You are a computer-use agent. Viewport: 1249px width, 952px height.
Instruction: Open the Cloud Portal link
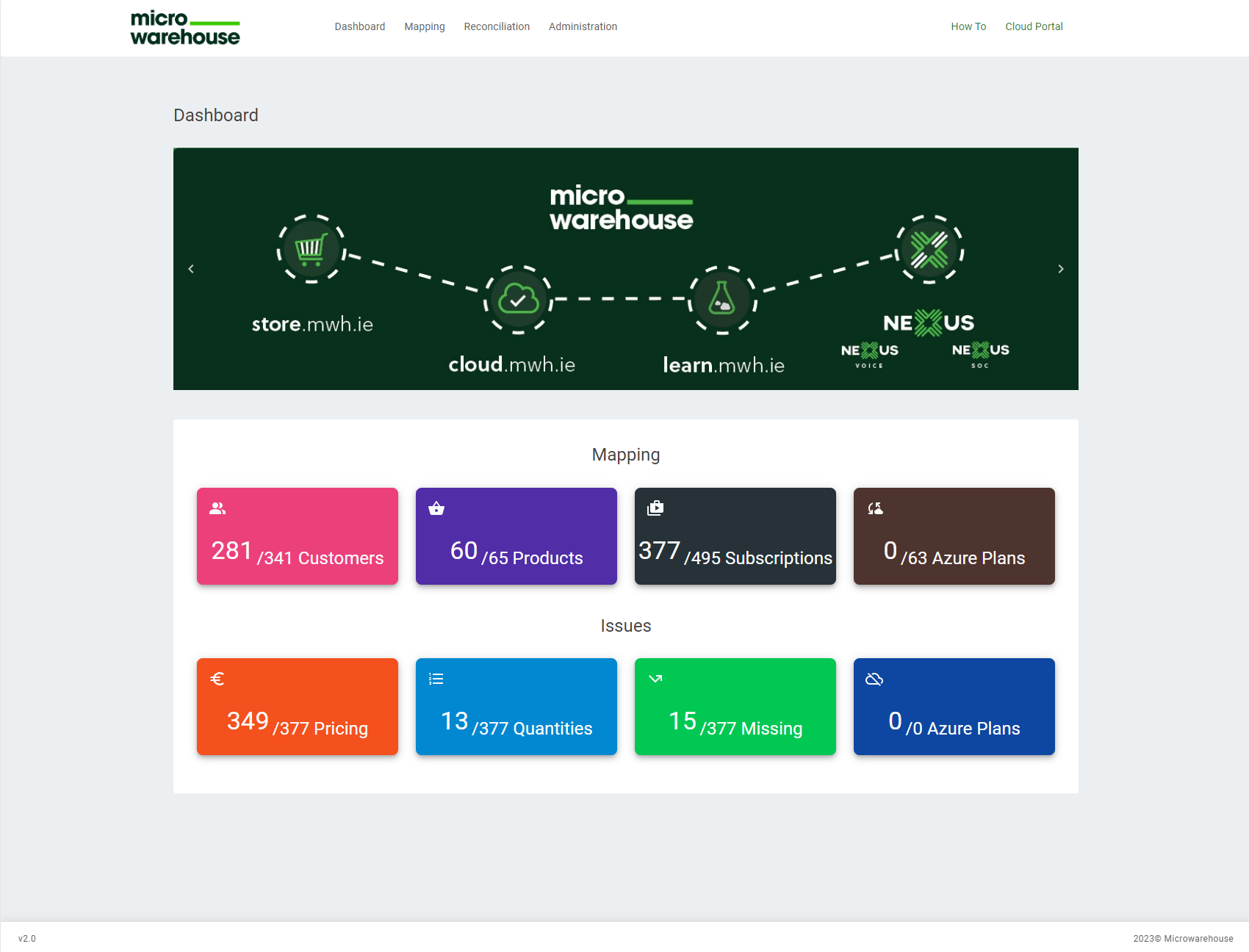[1034, 26]
